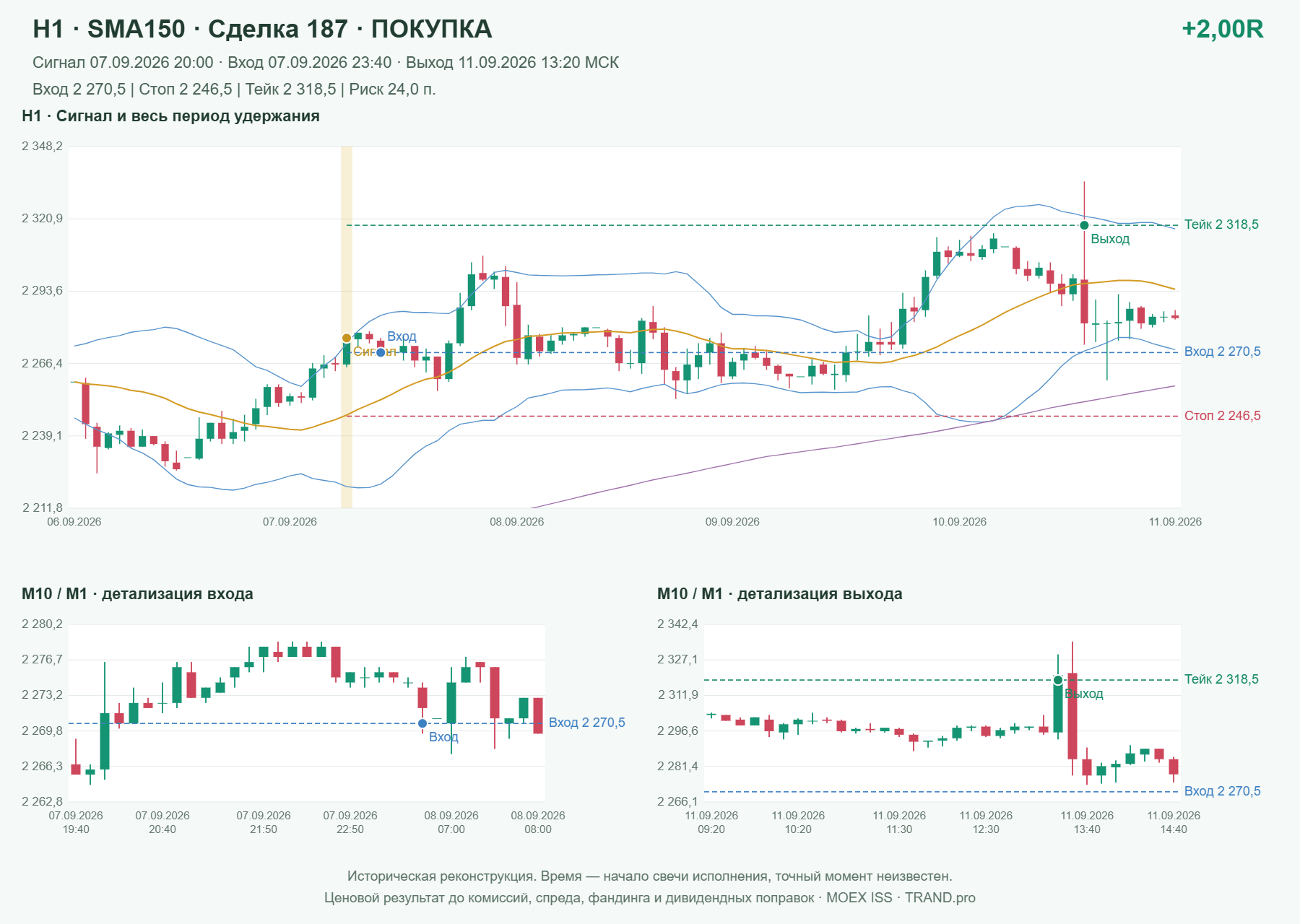Click the yellow signal candle highlight band
The image size is (1300, 924).
[x=347, y=327]
